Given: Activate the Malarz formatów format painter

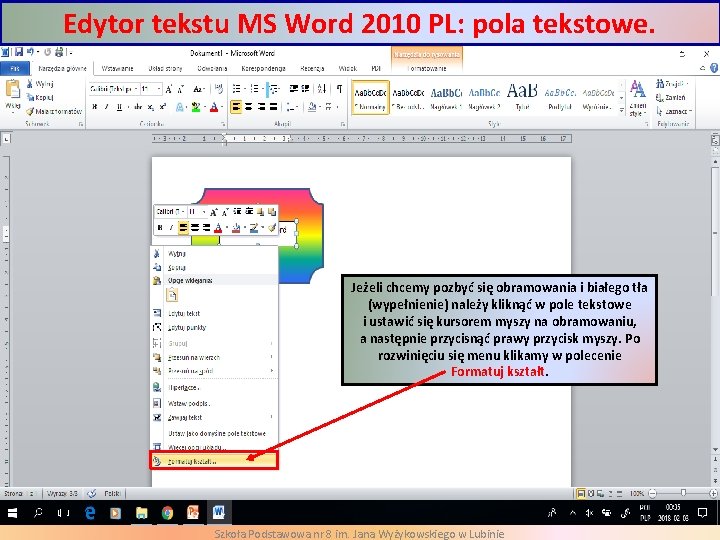Looking at the screenshot, I should pos(54,111).
